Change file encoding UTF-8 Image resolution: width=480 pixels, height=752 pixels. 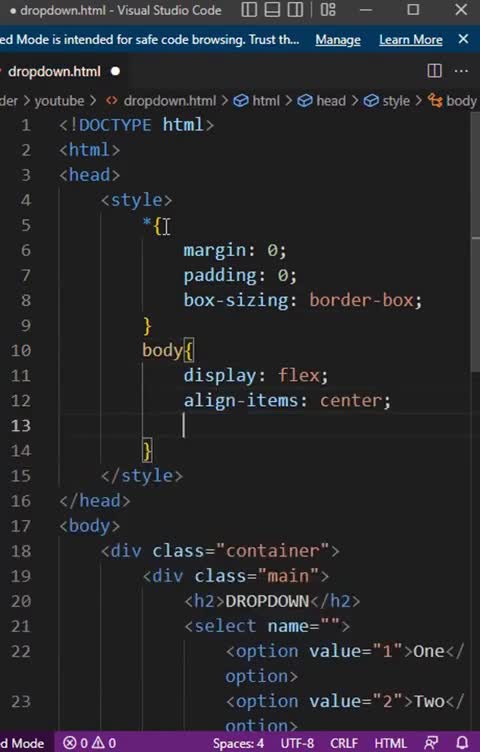pyautogui.click(x=297, y=743)
